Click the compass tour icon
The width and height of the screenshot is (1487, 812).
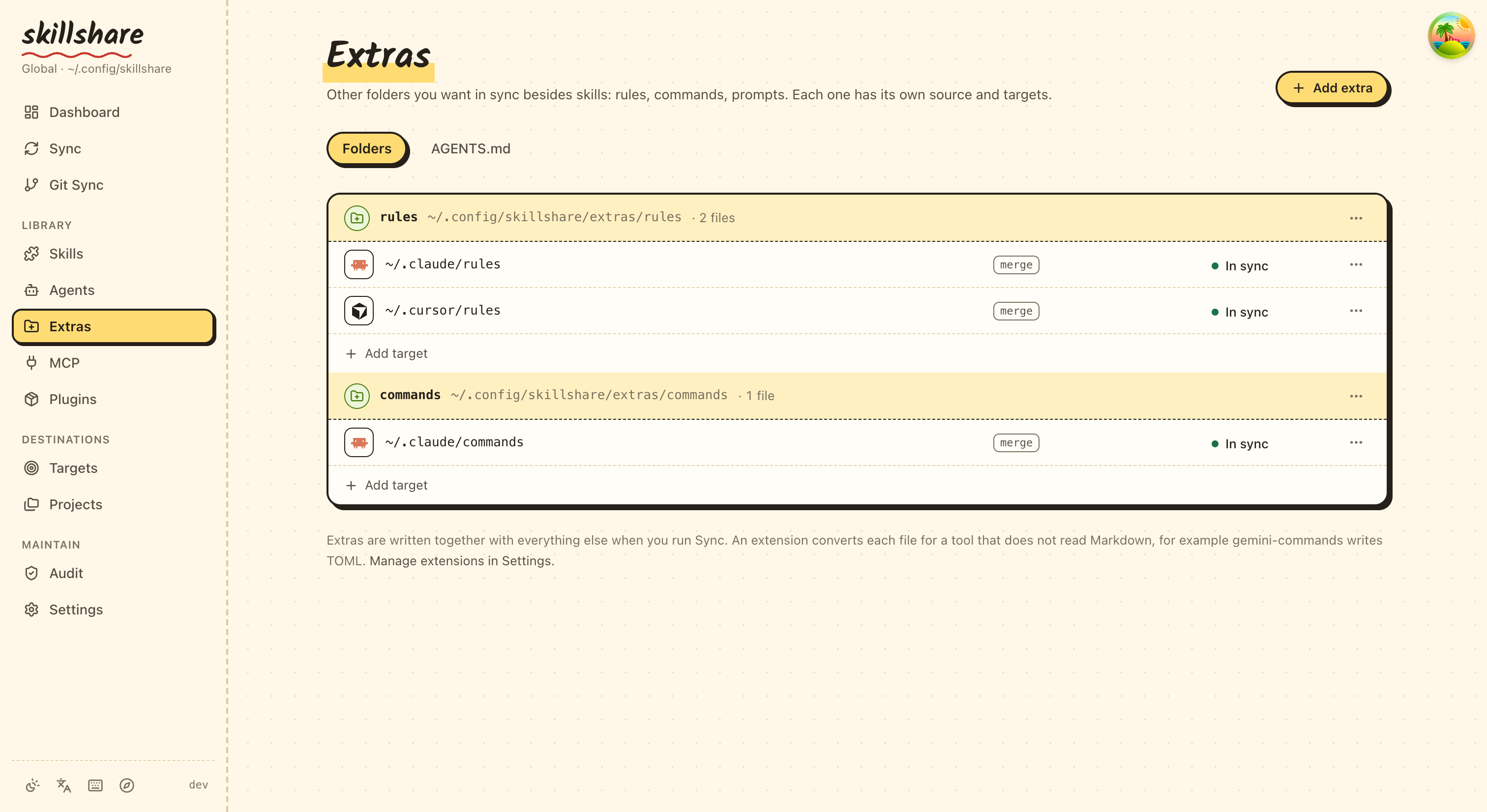pos(127,785)
